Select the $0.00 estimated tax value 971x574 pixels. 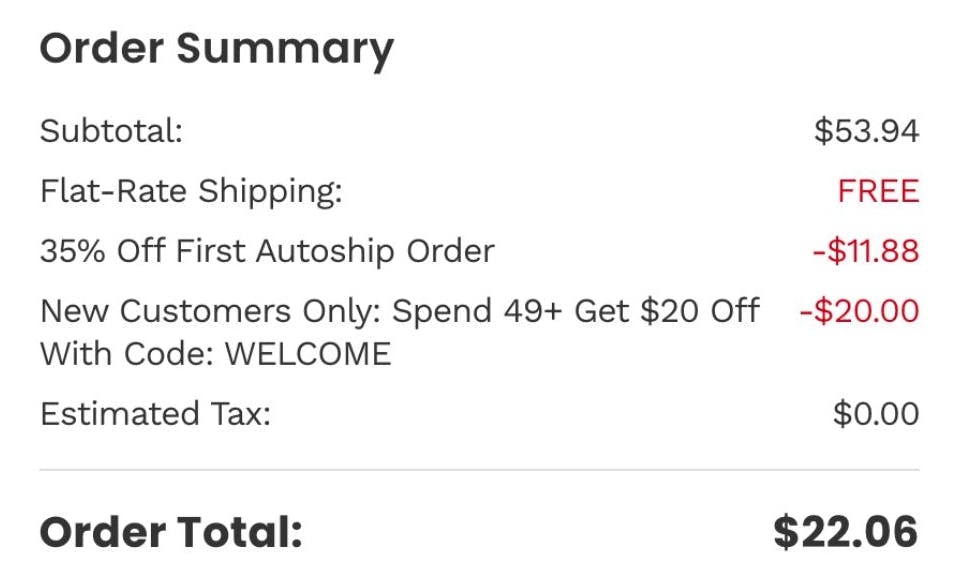click(x=875, y=414)
